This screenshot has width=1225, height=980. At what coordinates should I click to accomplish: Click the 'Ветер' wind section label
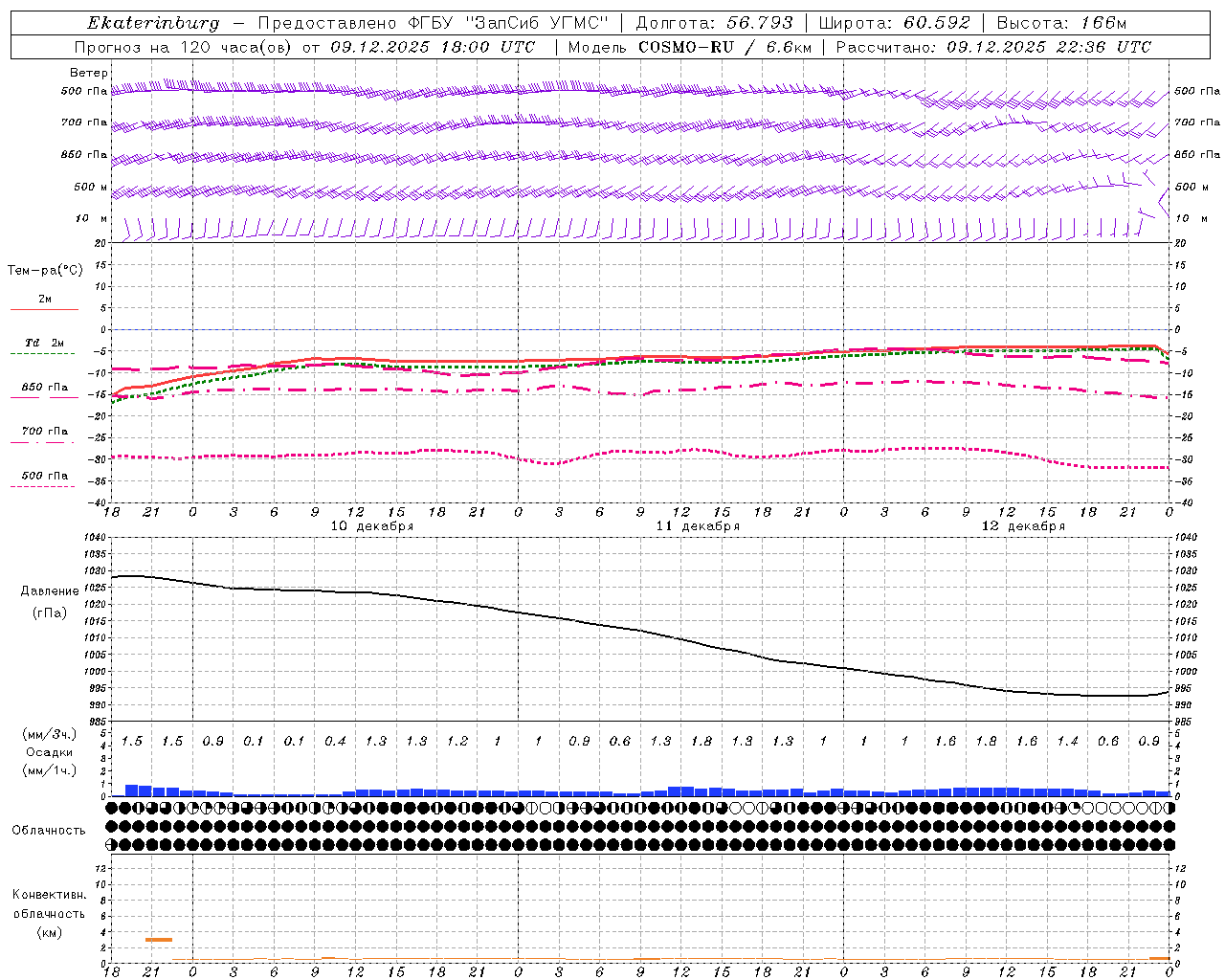pyautogui.click(x=89, y=73)
